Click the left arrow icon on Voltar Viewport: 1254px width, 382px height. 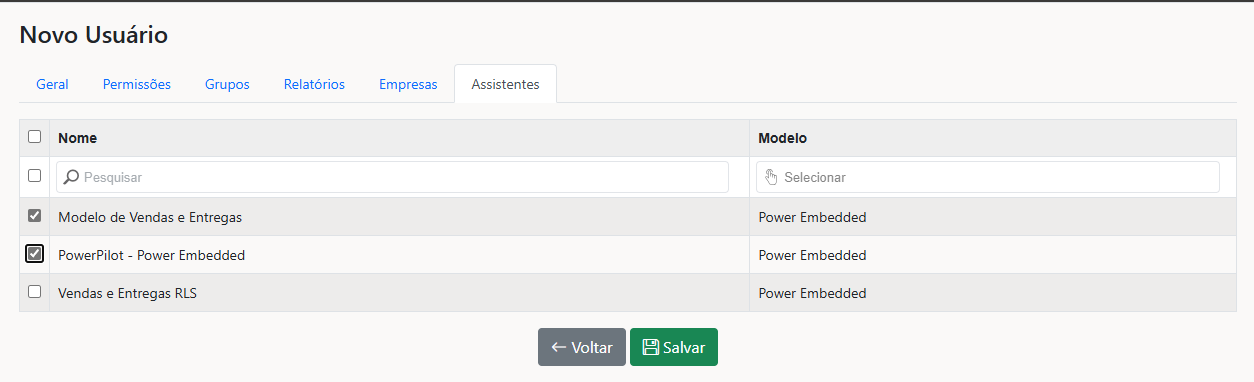click(559, 347)
